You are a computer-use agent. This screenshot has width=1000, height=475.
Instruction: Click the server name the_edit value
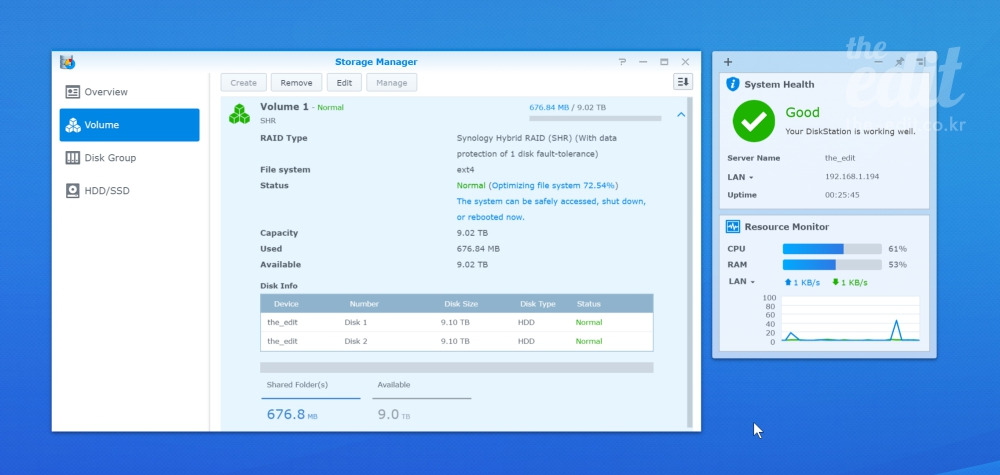coord(840,158)
